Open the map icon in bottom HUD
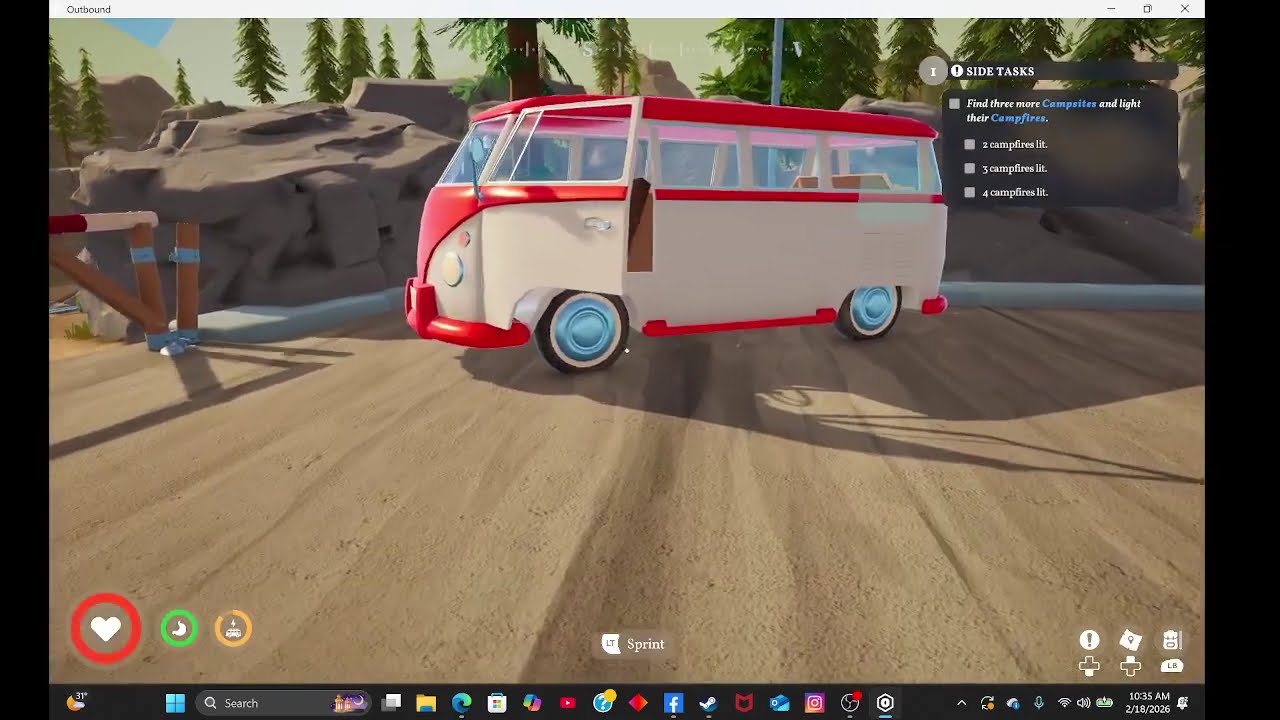Screen dimensions: 1280x720 click(1130, 640)
